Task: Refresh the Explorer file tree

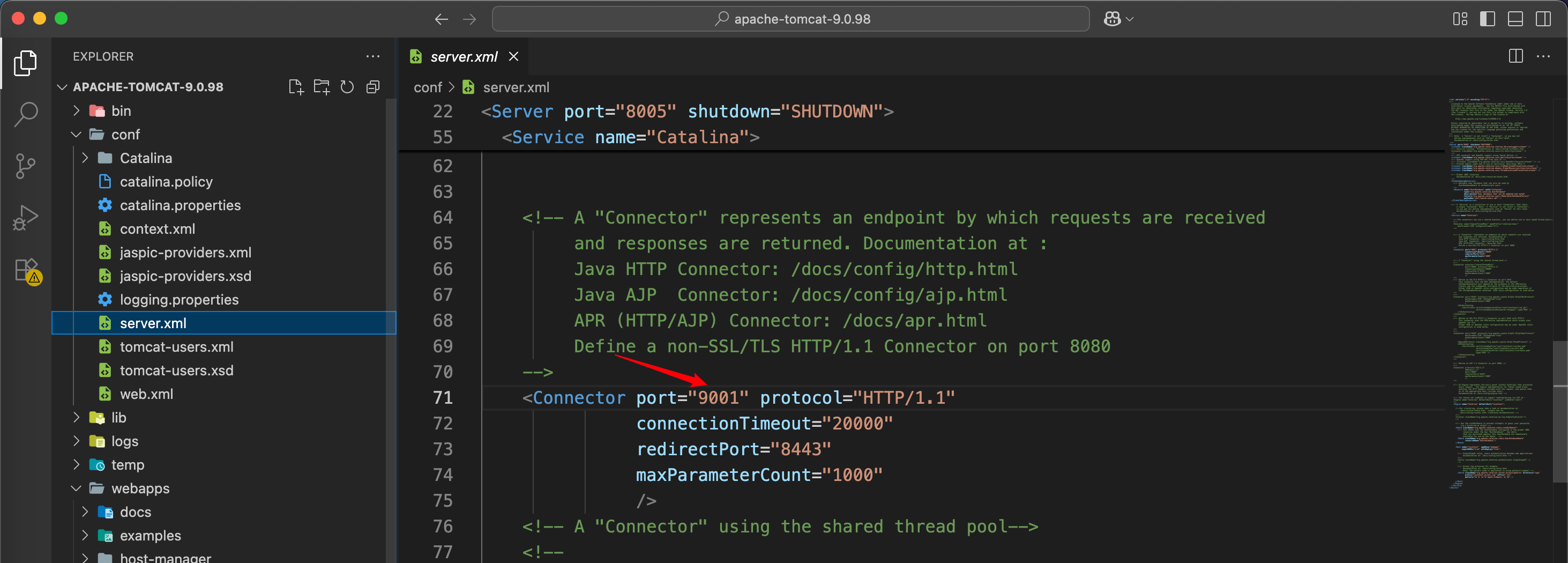Action: click(347, 87)
